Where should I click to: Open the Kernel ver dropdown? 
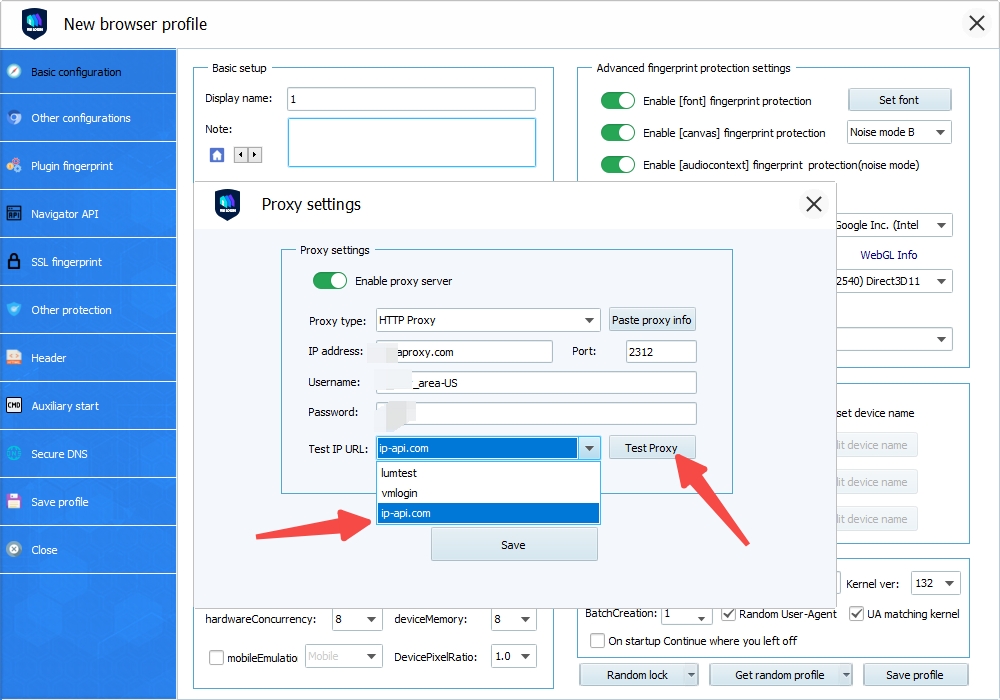pyautogui.click(x=936, y=583)
